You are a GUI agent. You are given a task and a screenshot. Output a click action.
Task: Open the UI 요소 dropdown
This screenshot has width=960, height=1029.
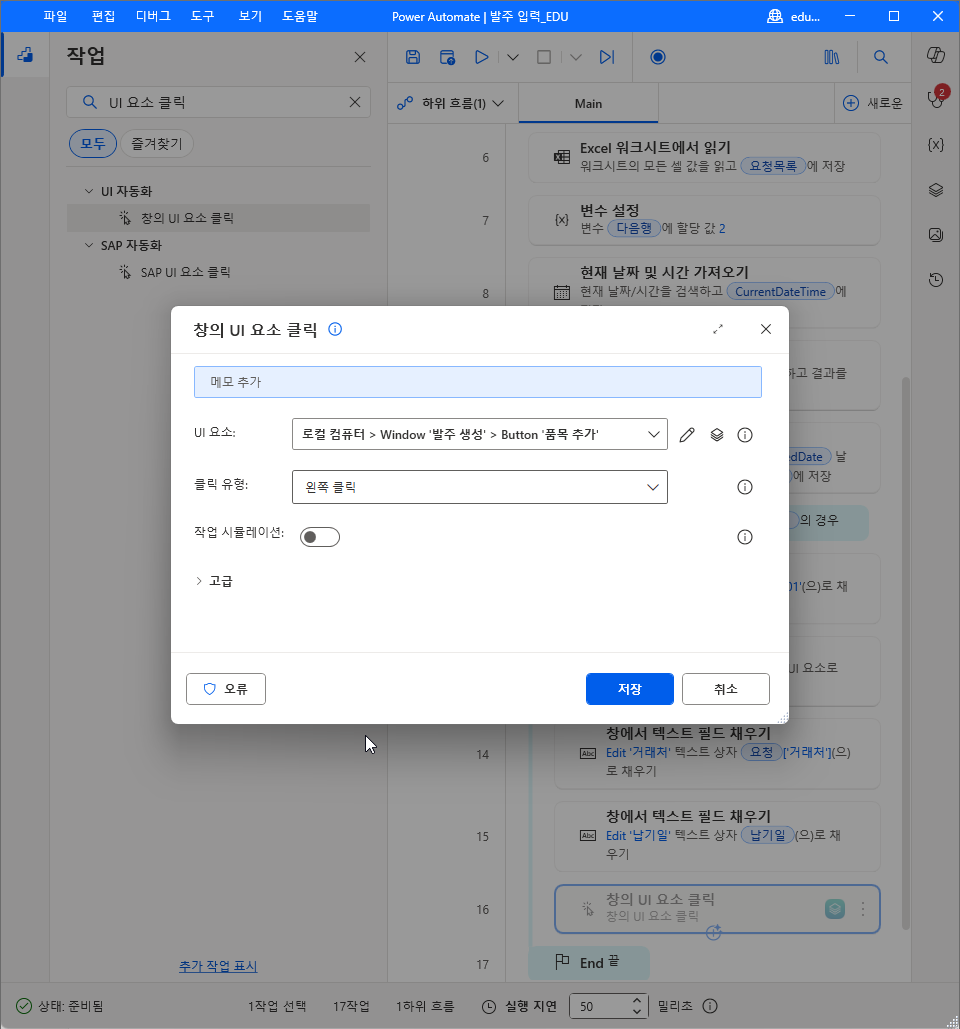pos(480,434)
